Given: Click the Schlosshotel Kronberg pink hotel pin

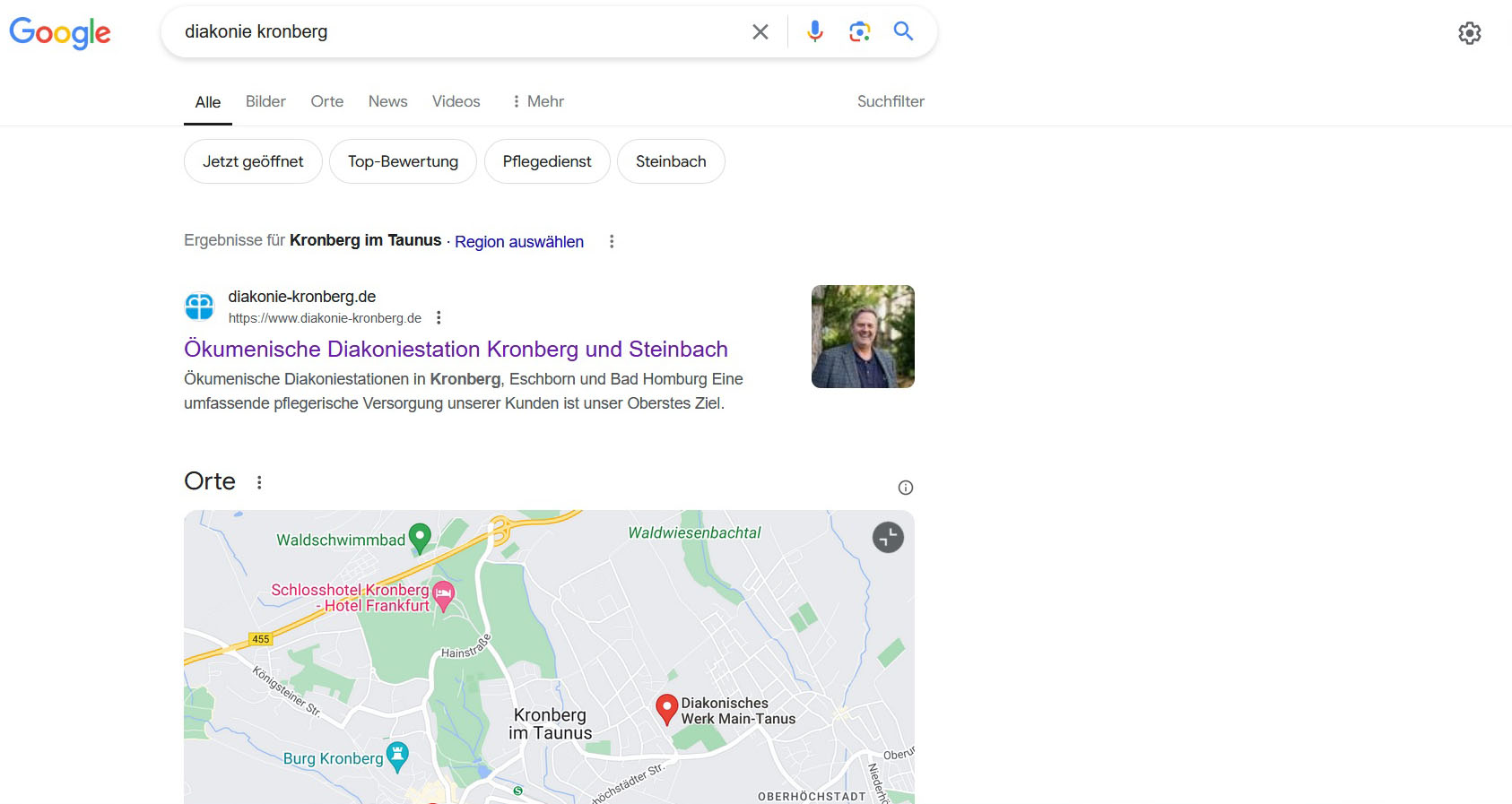Looking at the screenshot, I should pyautogui.click(x=443, y=596).
